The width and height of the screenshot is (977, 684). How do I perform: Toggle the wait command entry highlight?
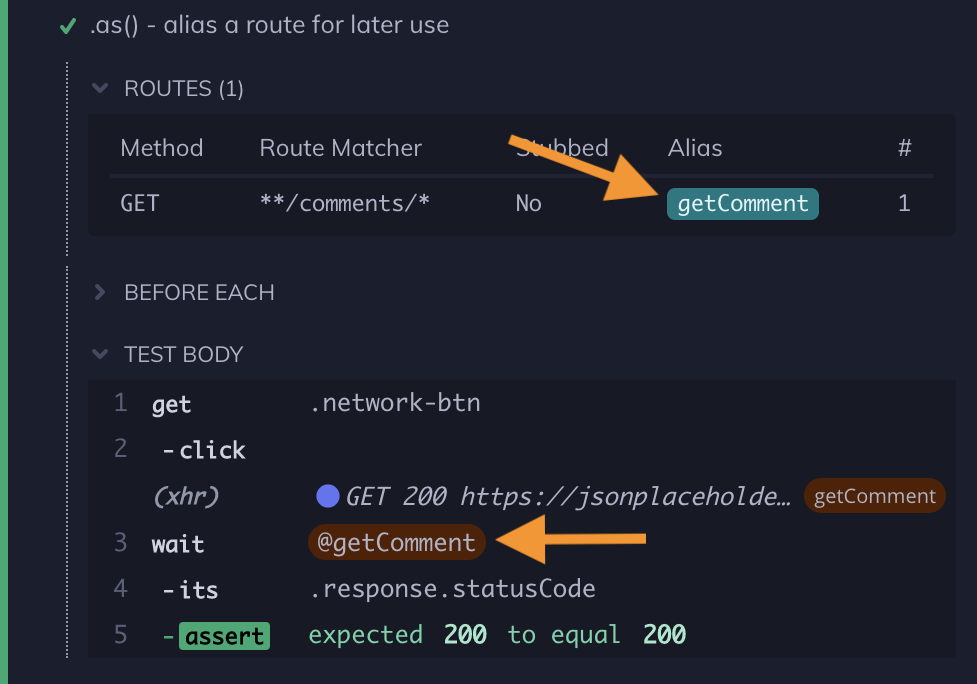(170, 543)
